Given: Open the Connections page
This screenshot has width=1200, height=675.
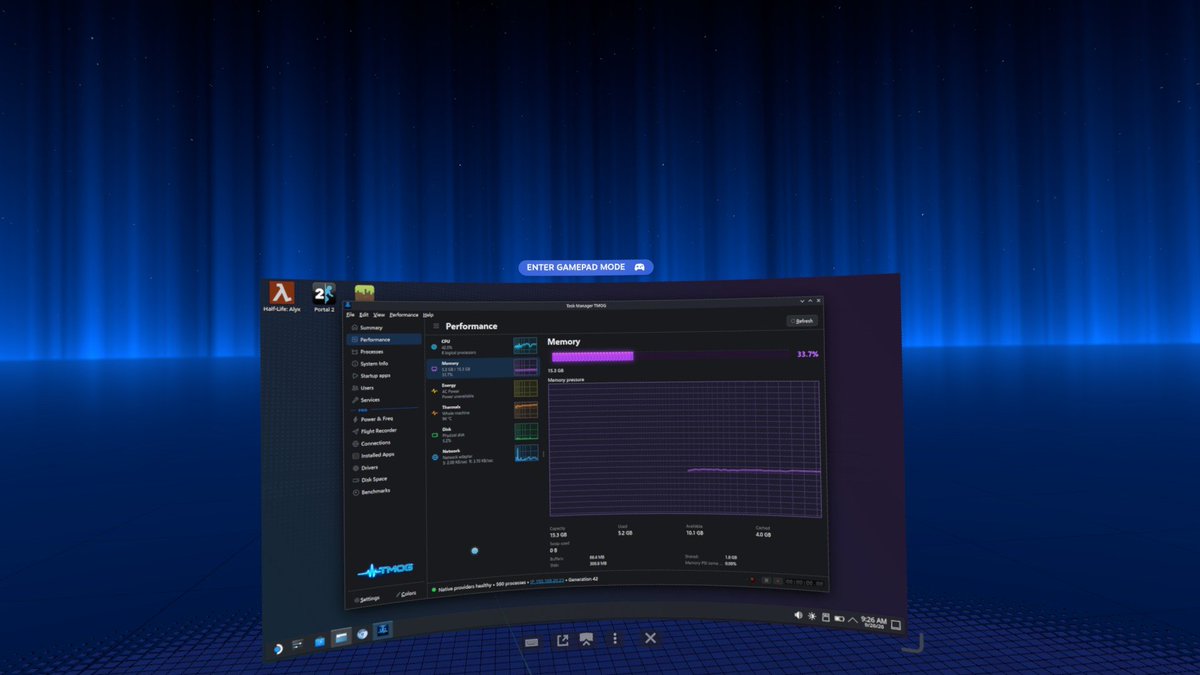Looking at the screenshot, I should (384, 443).
